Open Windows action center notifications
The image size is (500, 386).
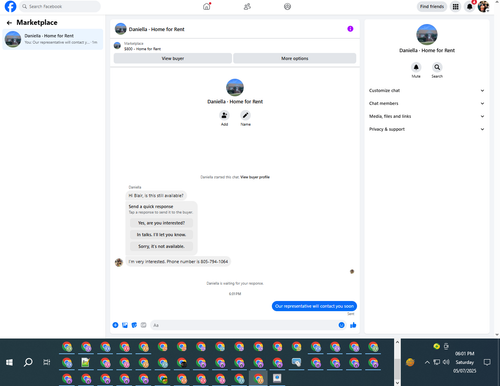tap(487, 362)
